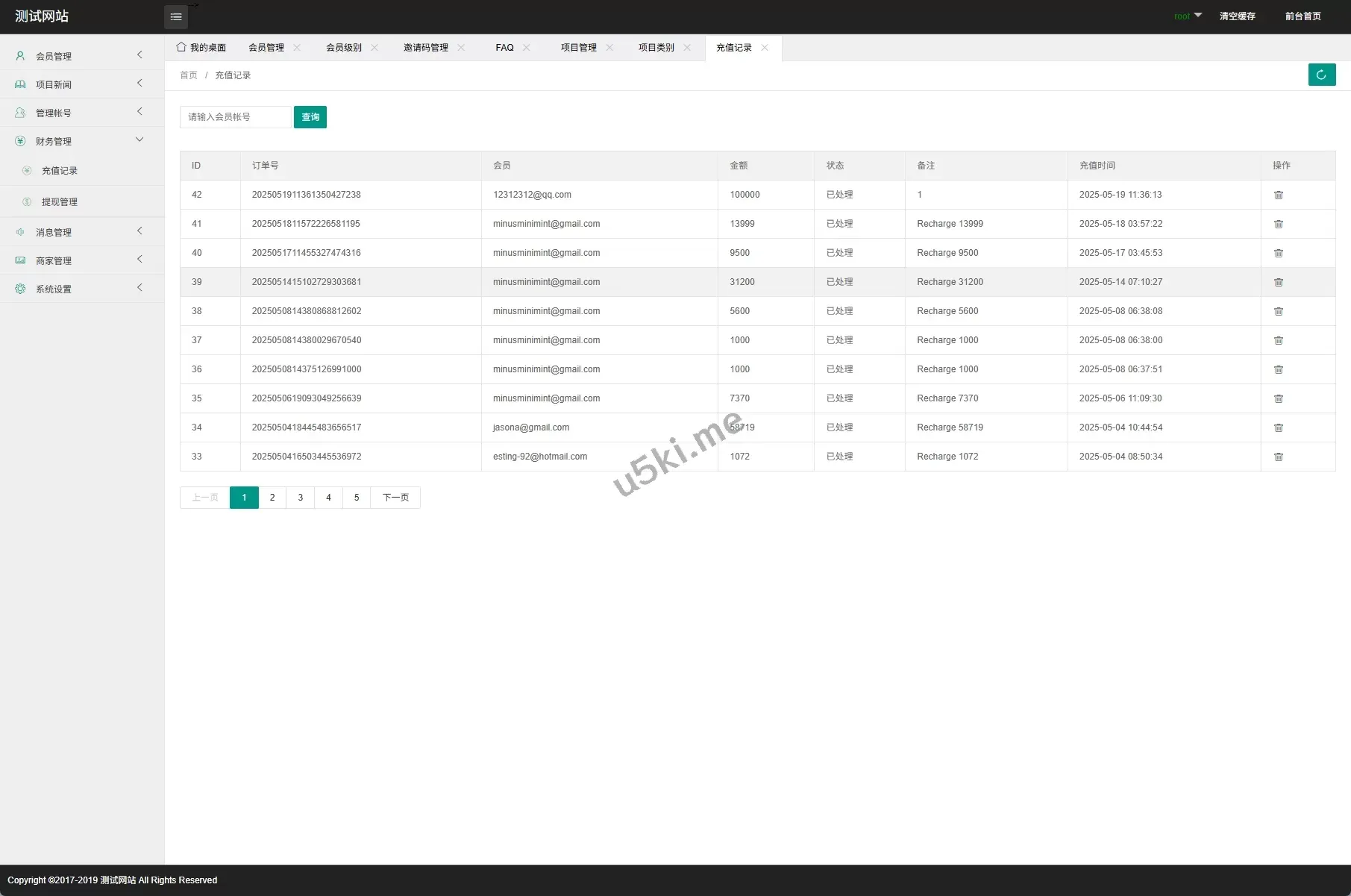Open 提现管理 in the sidebar
The height and width of the screenshot is (896, 1351).
click(x=60, y=202)
